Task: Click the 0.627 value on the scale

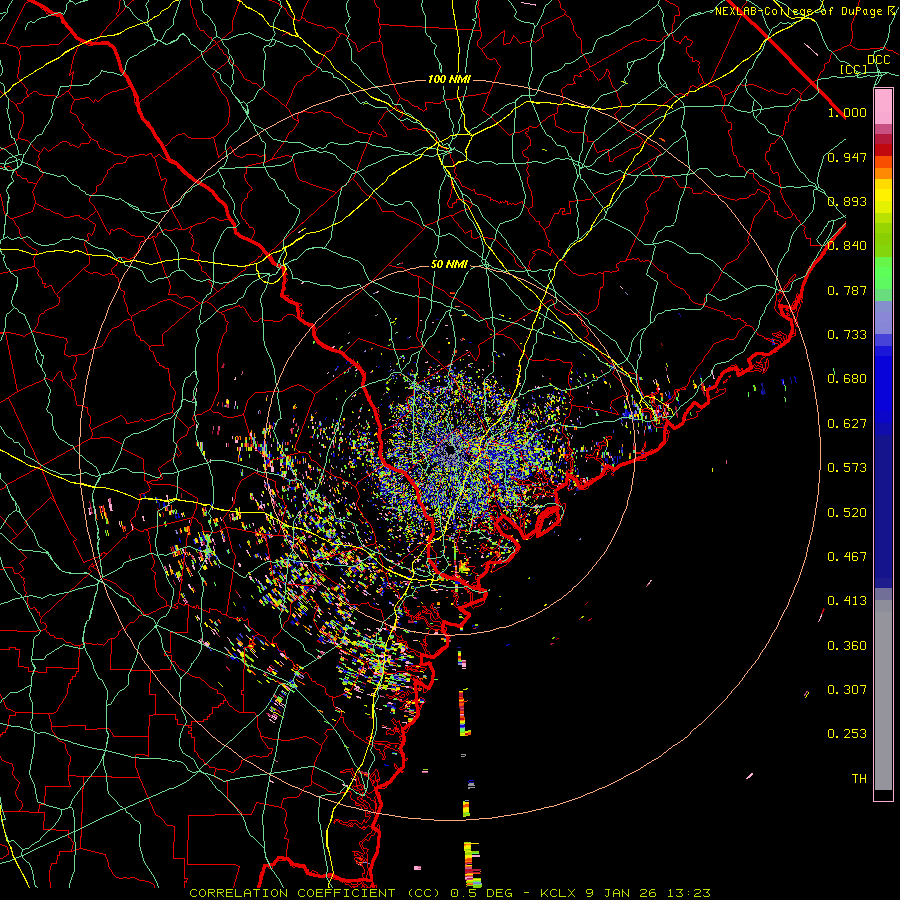Action: [x=847, y=424]
